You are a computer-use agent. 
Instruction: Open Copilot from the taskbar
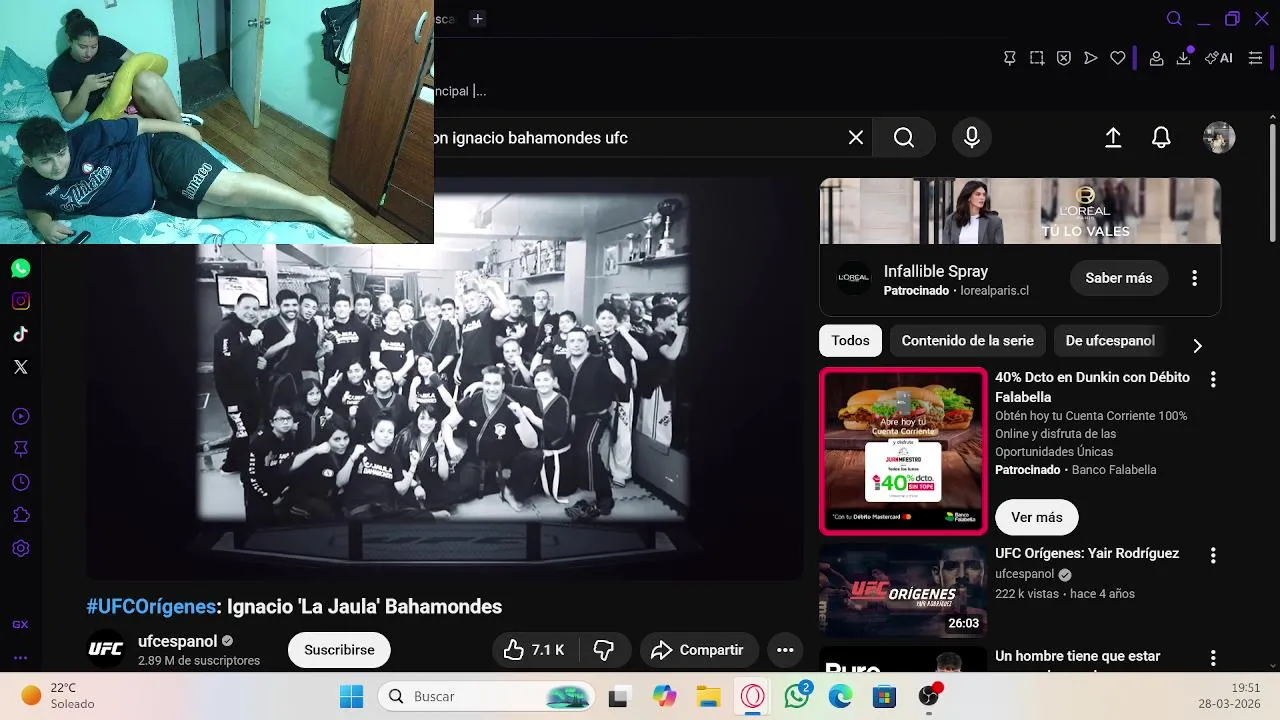pos(664,697)
